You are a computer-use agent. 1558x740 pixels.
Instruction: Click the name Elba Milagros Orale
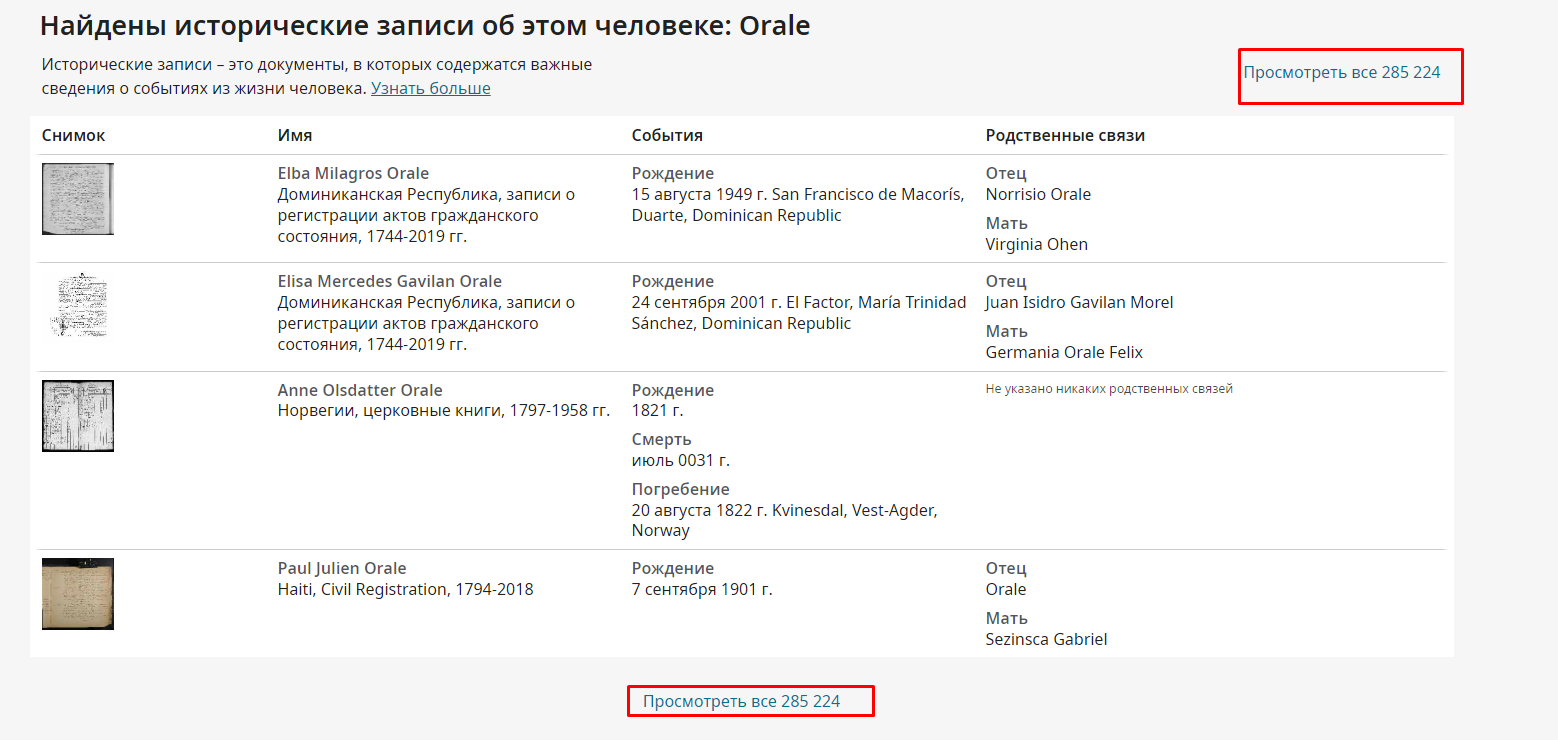[353, 174]
